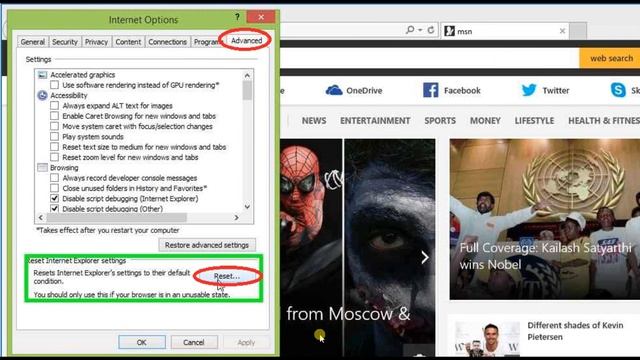640x360 pixels.
Task: Click Cancel in Internet Options
Action: 194,342
